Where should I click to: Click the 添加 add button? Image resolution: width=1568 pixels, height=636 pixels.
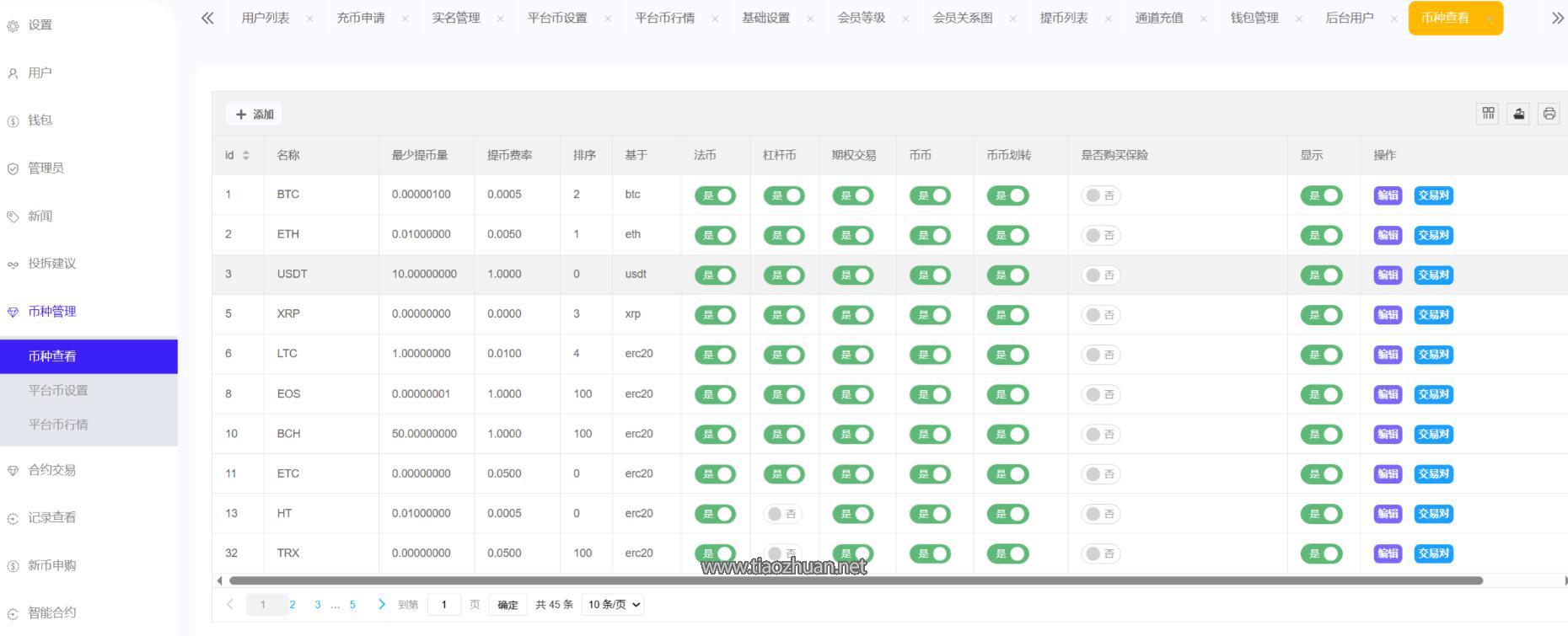click(x=254, y=114)
